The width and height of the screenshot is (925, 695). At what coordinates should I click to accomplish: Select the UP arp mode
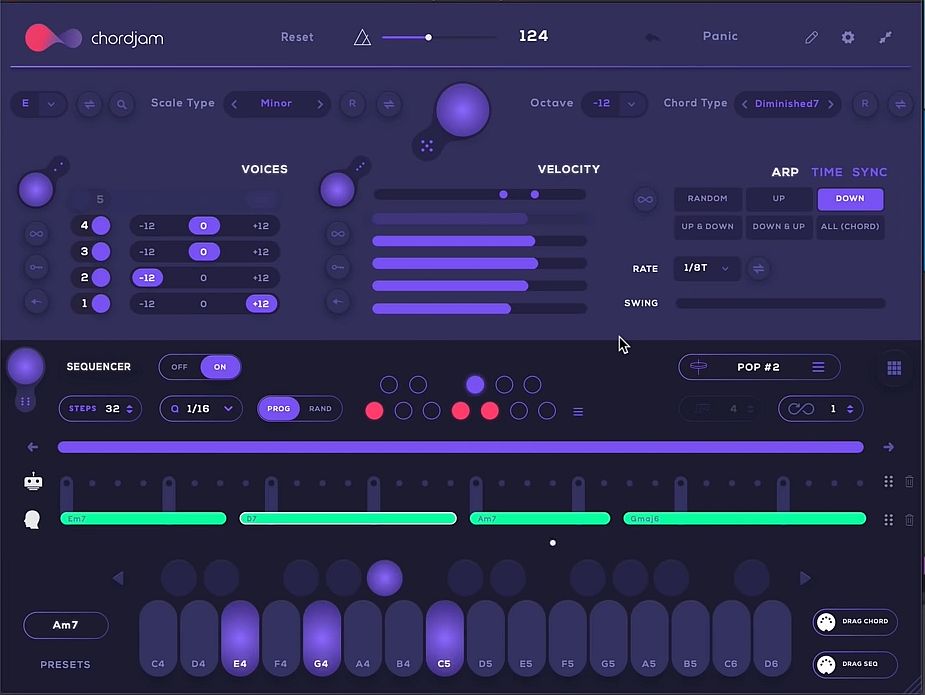[779, 199]
